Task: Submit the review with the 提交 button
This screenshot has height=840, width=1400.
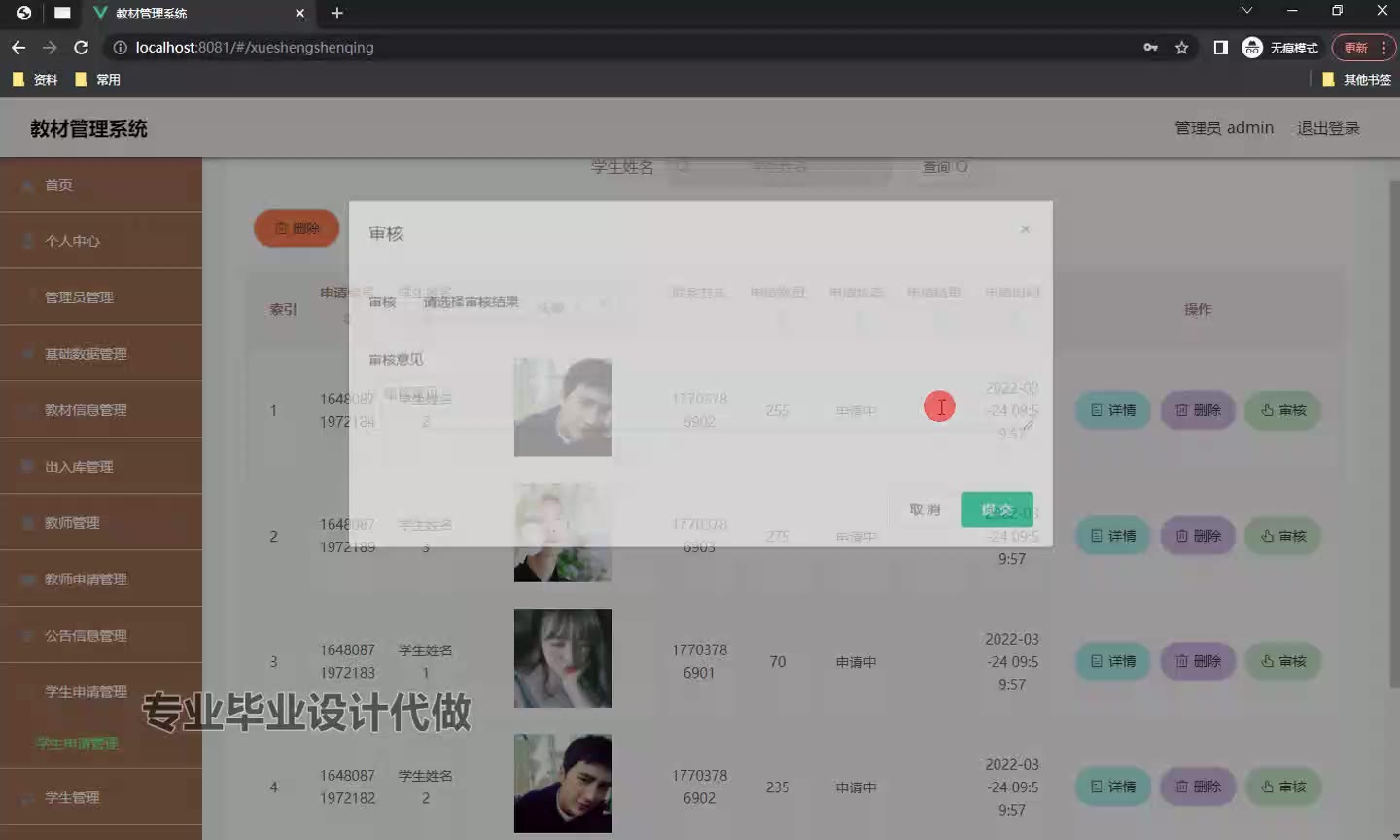Action: tap(997, 509)
